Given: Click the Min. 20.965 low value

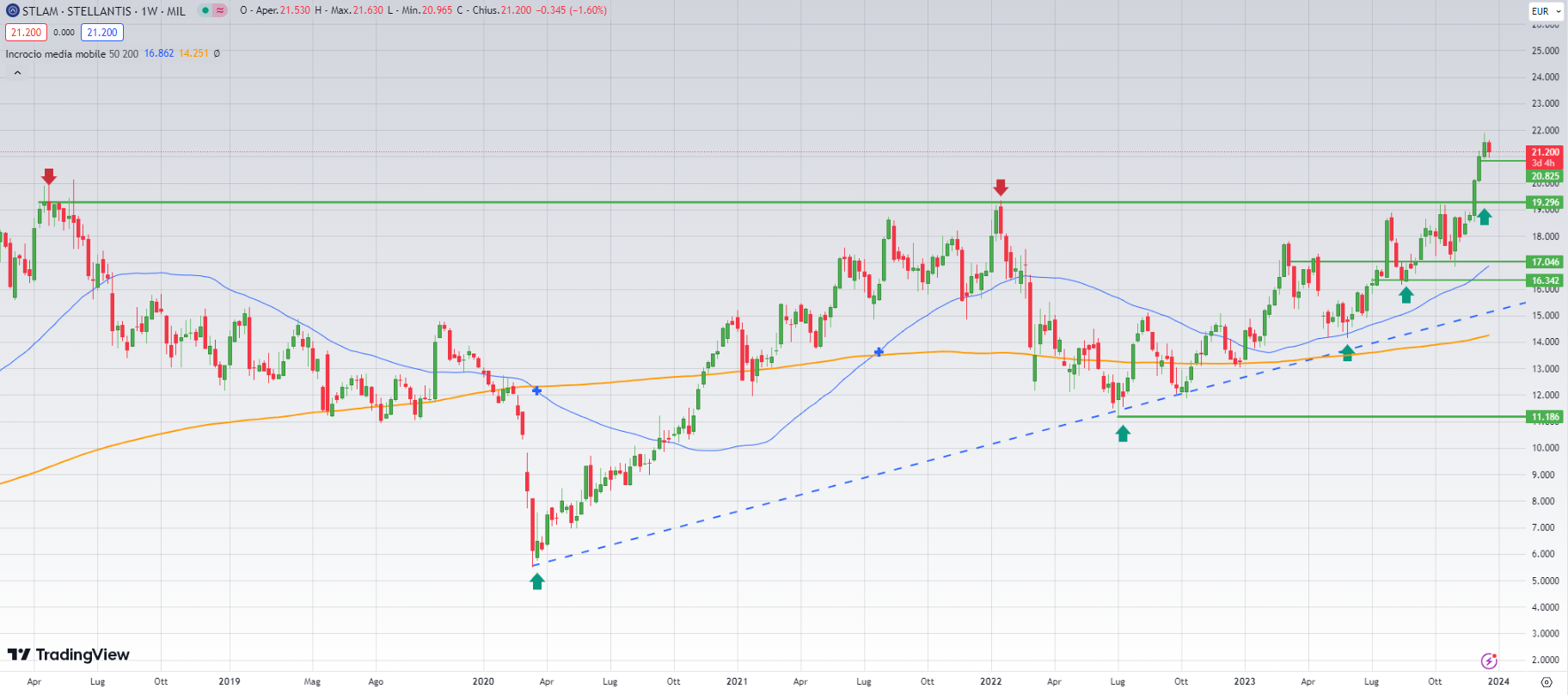Looking at the screenshot, I should 426,10.
